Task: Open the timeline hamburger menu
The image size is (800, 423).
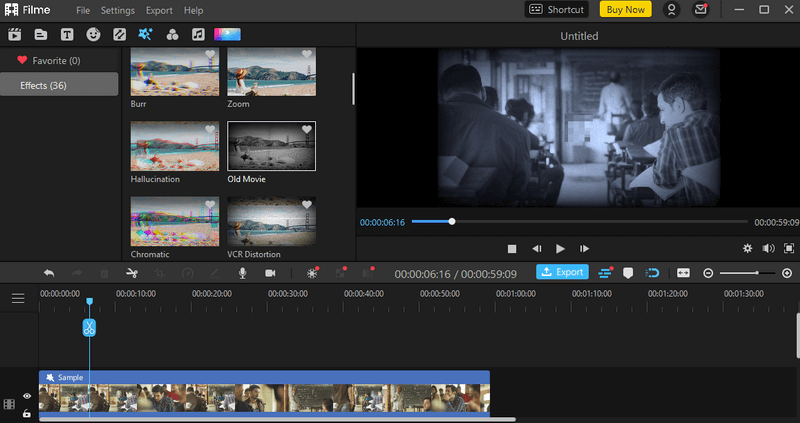Action: click(x=18, y=298)
